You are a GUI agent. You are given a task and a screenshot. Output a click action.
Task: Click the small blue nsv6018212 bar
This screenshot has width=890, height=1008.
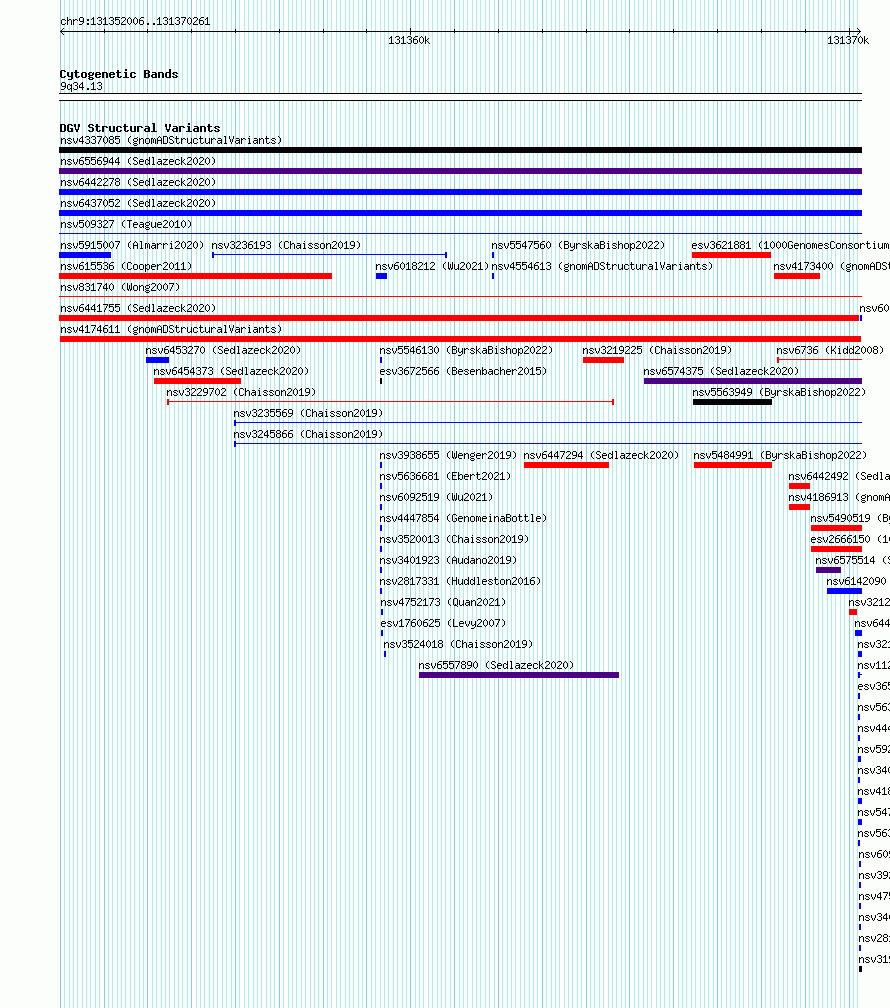click(381, 276)
